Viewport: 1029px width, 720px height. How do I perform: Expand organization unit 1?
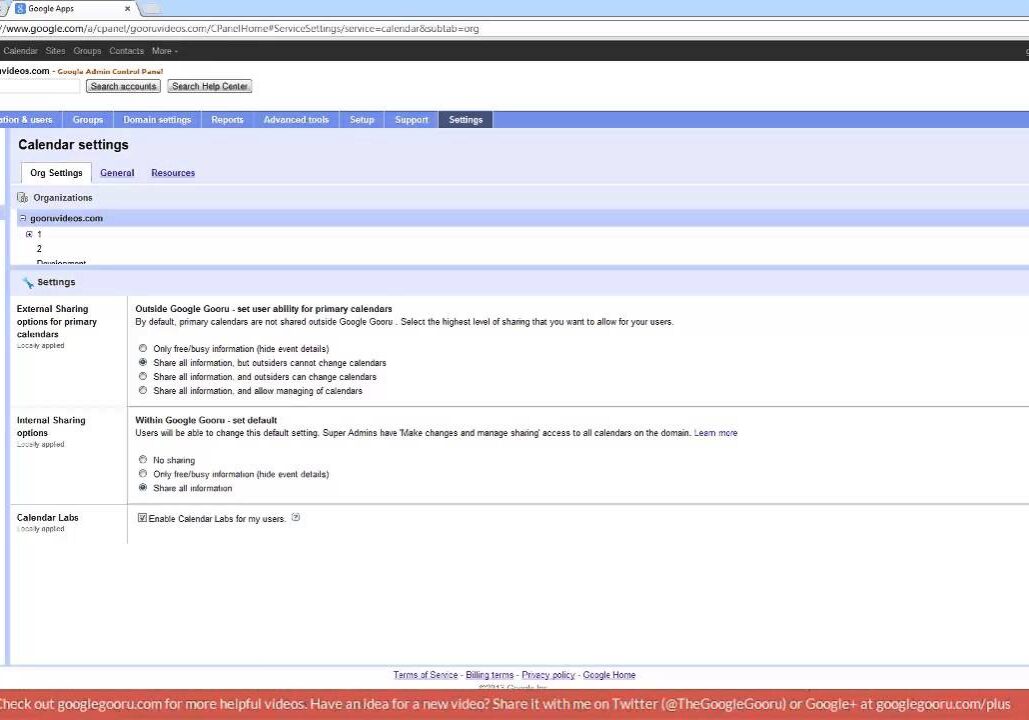point(29,234)
